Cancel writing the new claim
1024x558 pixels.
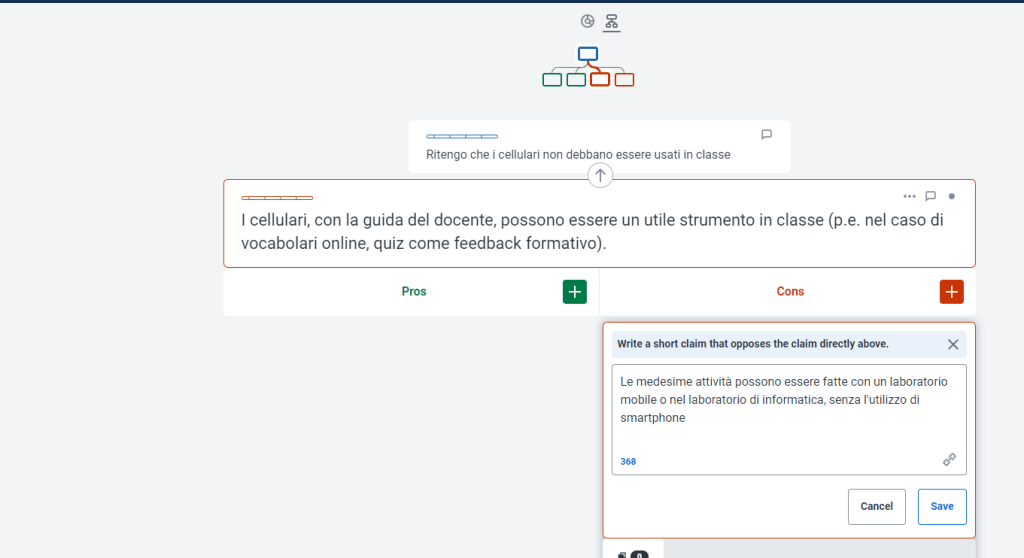[x=876, y=506]
